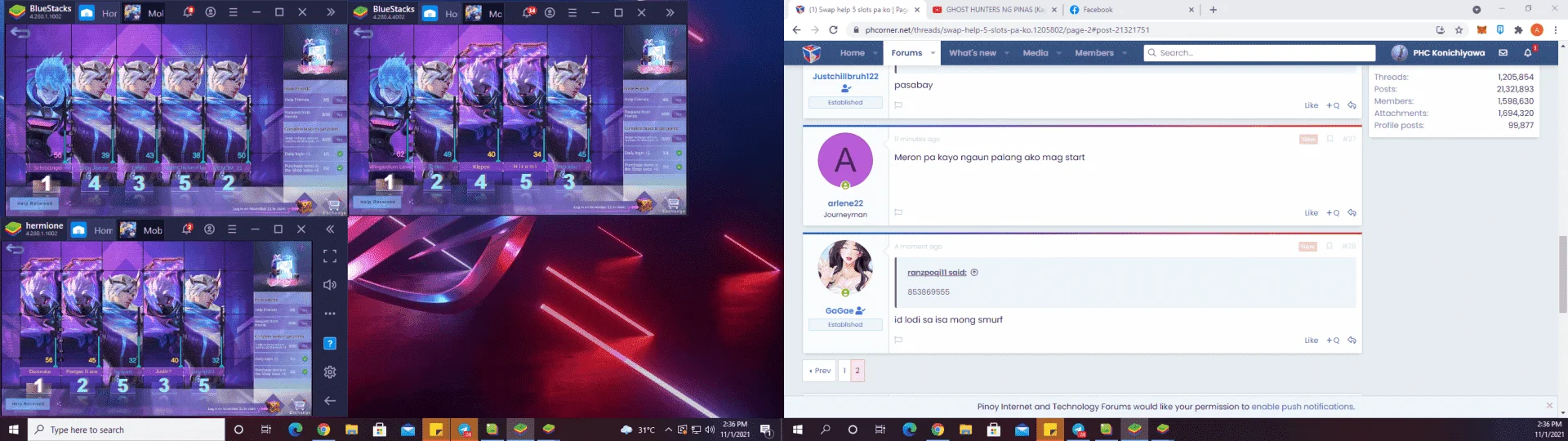Screen dimensions: 1568x441
Task: Open account icon in second BlueStacks window
Action: click(x=550, y=12)
